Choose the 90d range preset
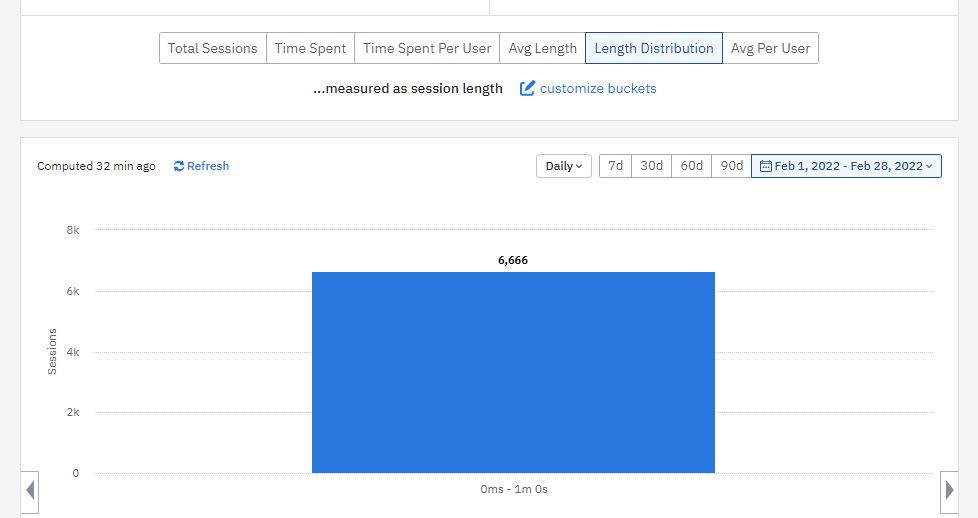 tap(732, 166)
